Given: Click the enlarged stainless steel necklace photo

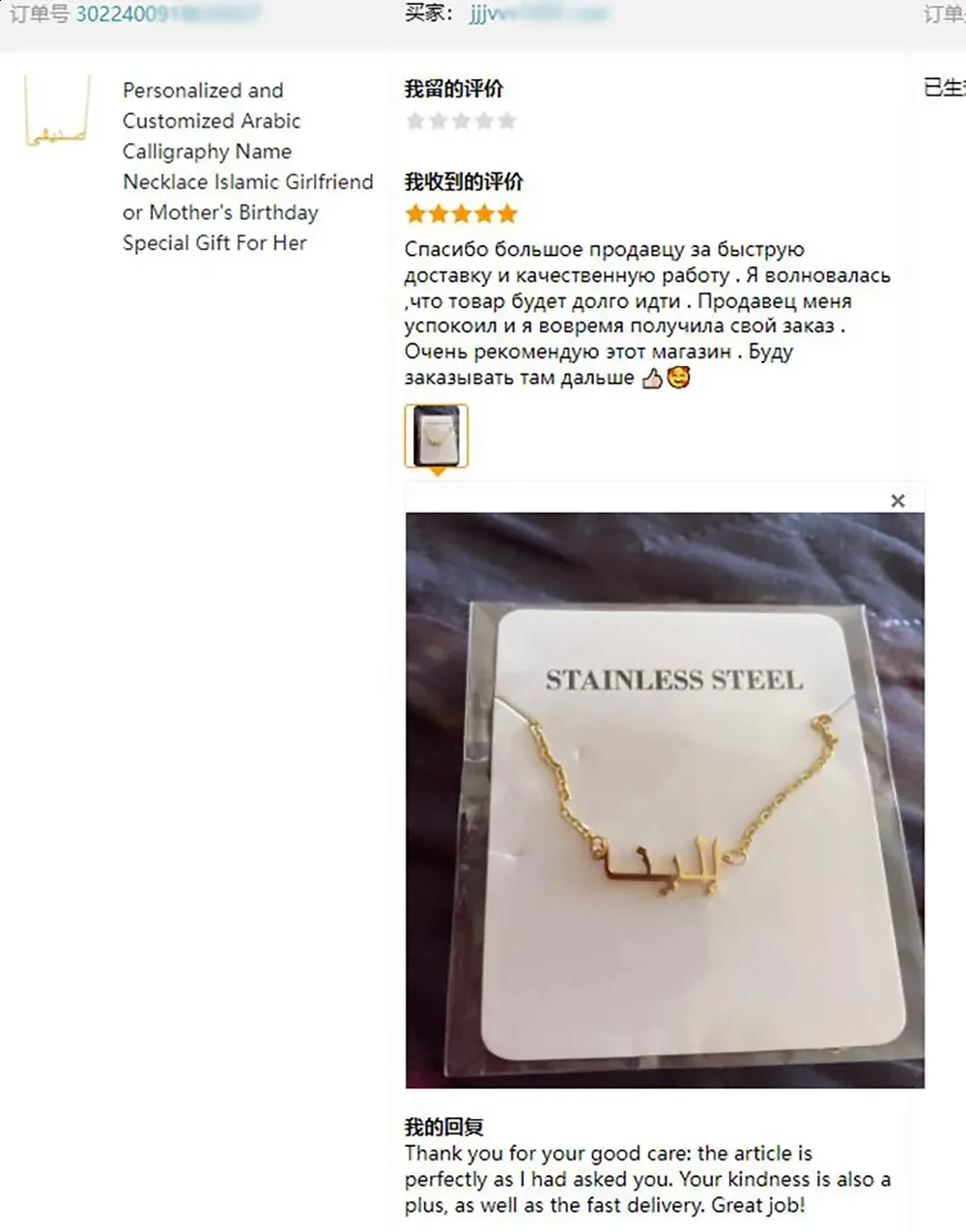Looking at the screenshot, I should [x=665, y=799].
